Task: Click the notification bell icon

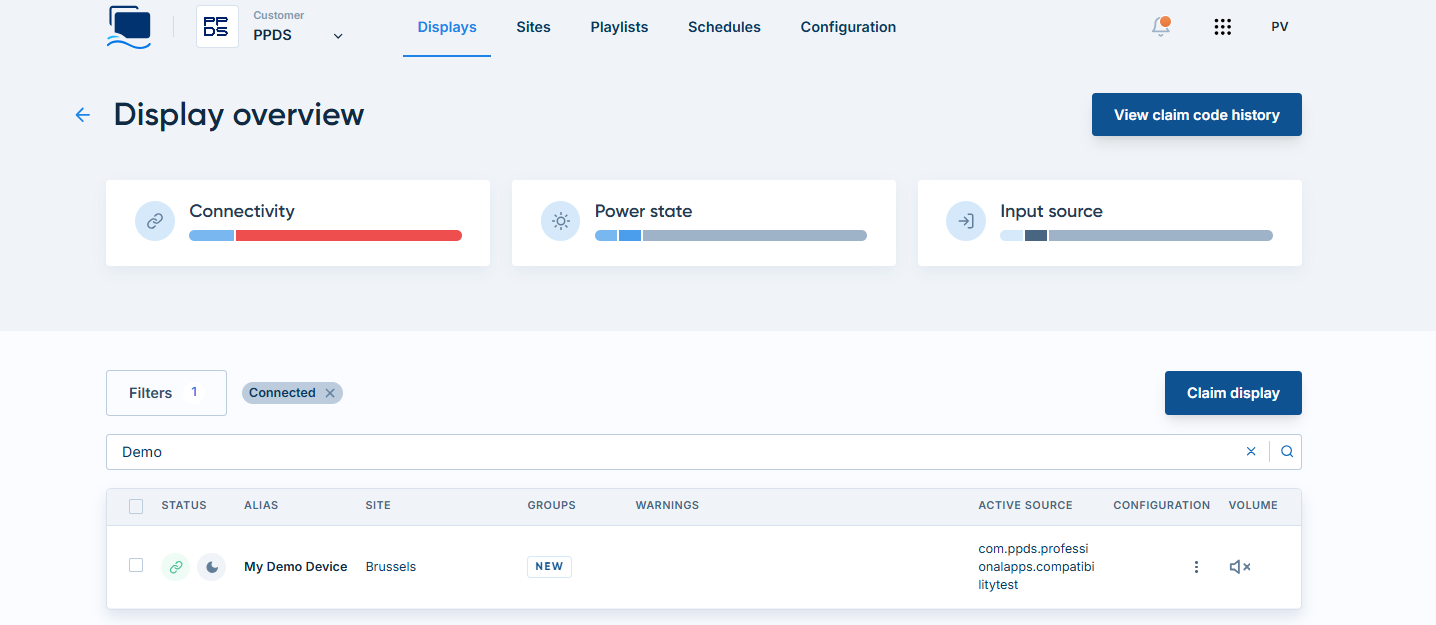Action: (1160, 27)
